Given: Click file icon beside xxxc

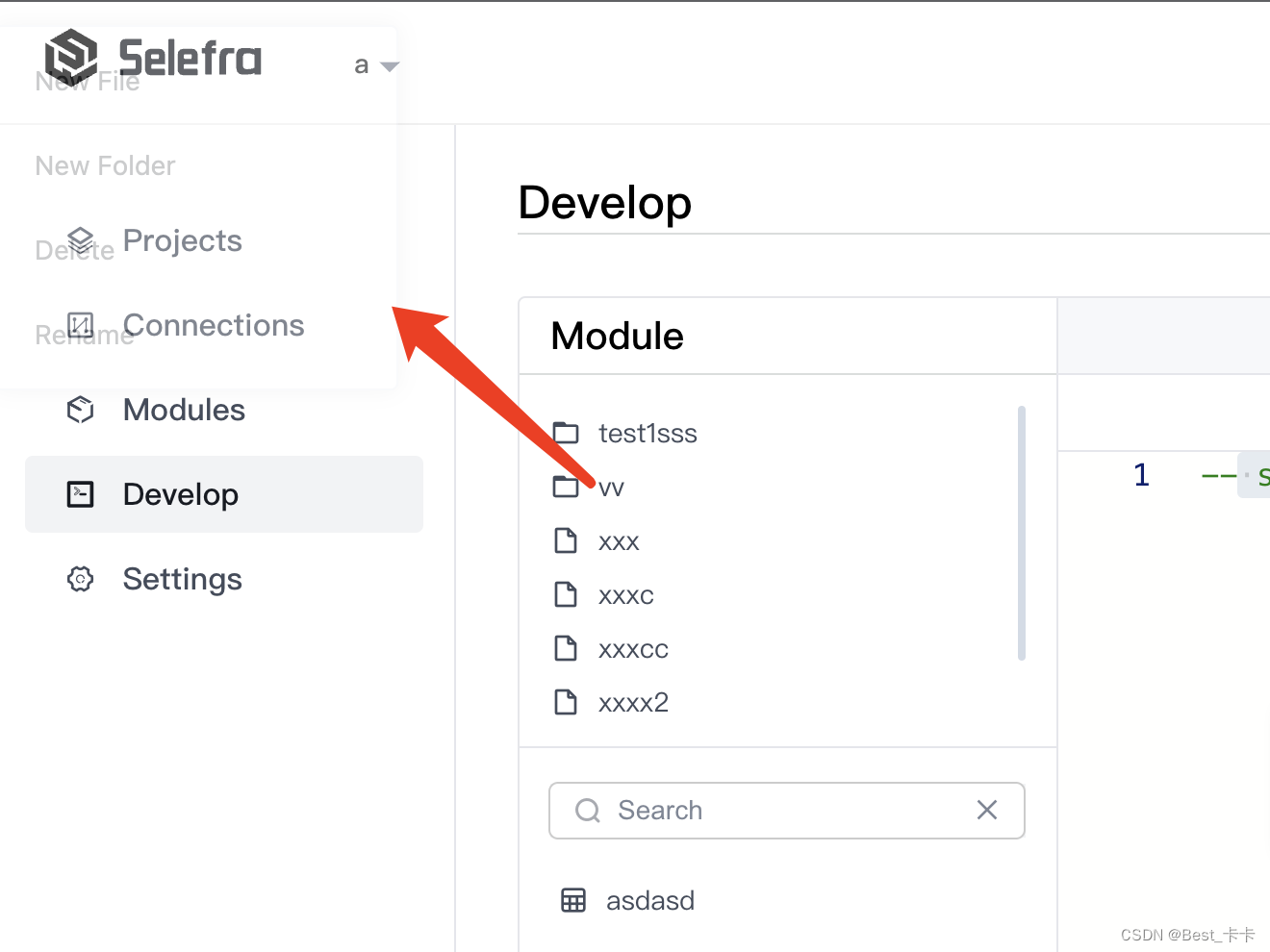Looking at the screenshot, I should [566, 594].
